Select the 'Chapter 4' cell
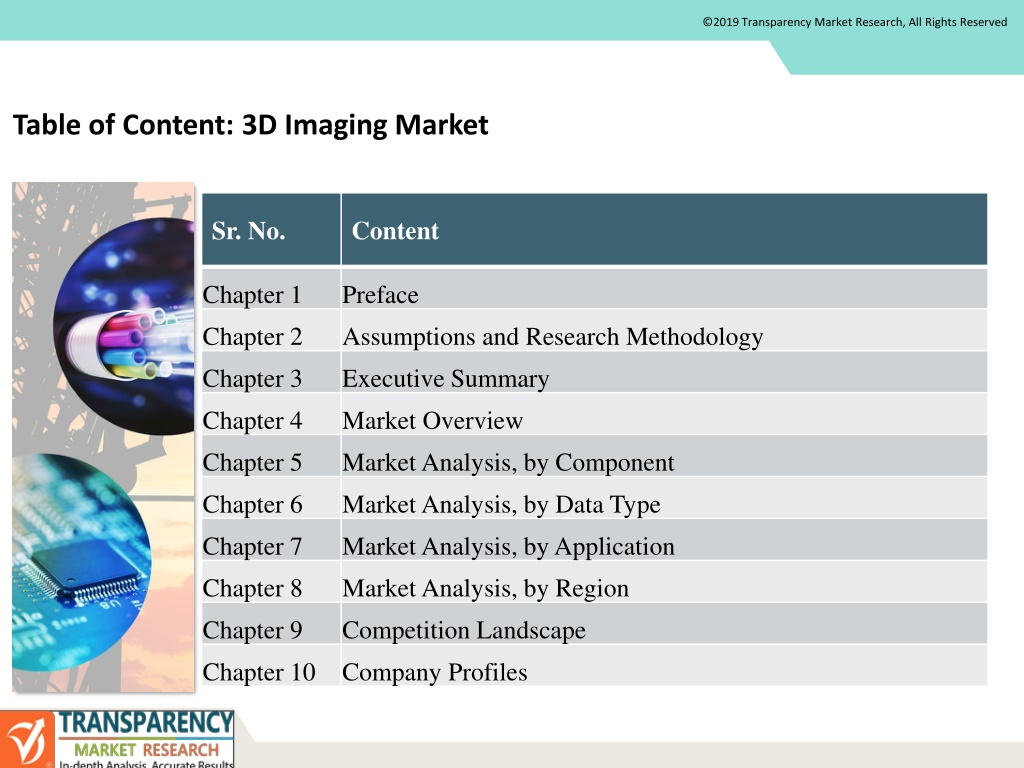 point(271,415)
